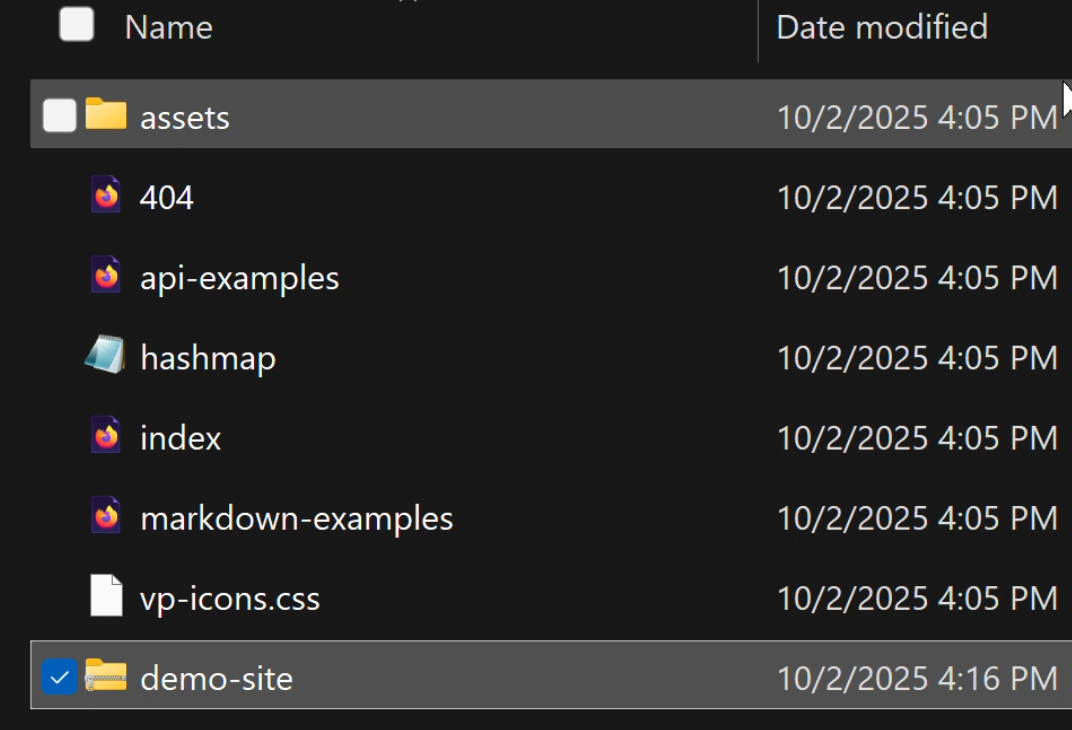
Task: Check the box next to assets
Action: tap(60, 116)
